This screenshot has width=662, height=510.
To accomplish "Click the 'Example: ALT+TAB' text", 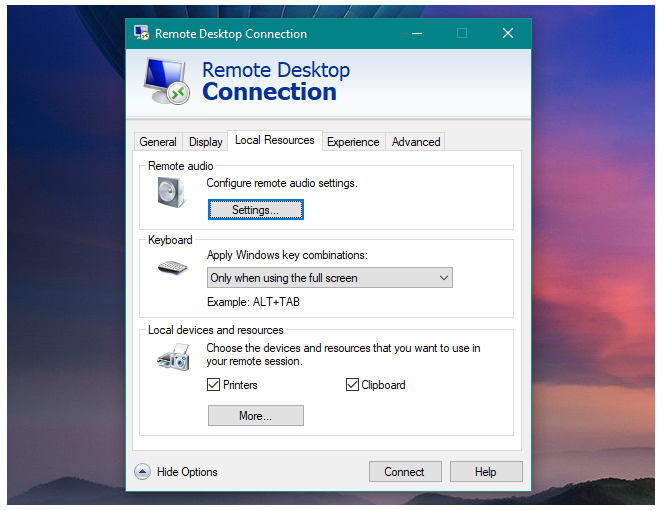I will point(253,302).
